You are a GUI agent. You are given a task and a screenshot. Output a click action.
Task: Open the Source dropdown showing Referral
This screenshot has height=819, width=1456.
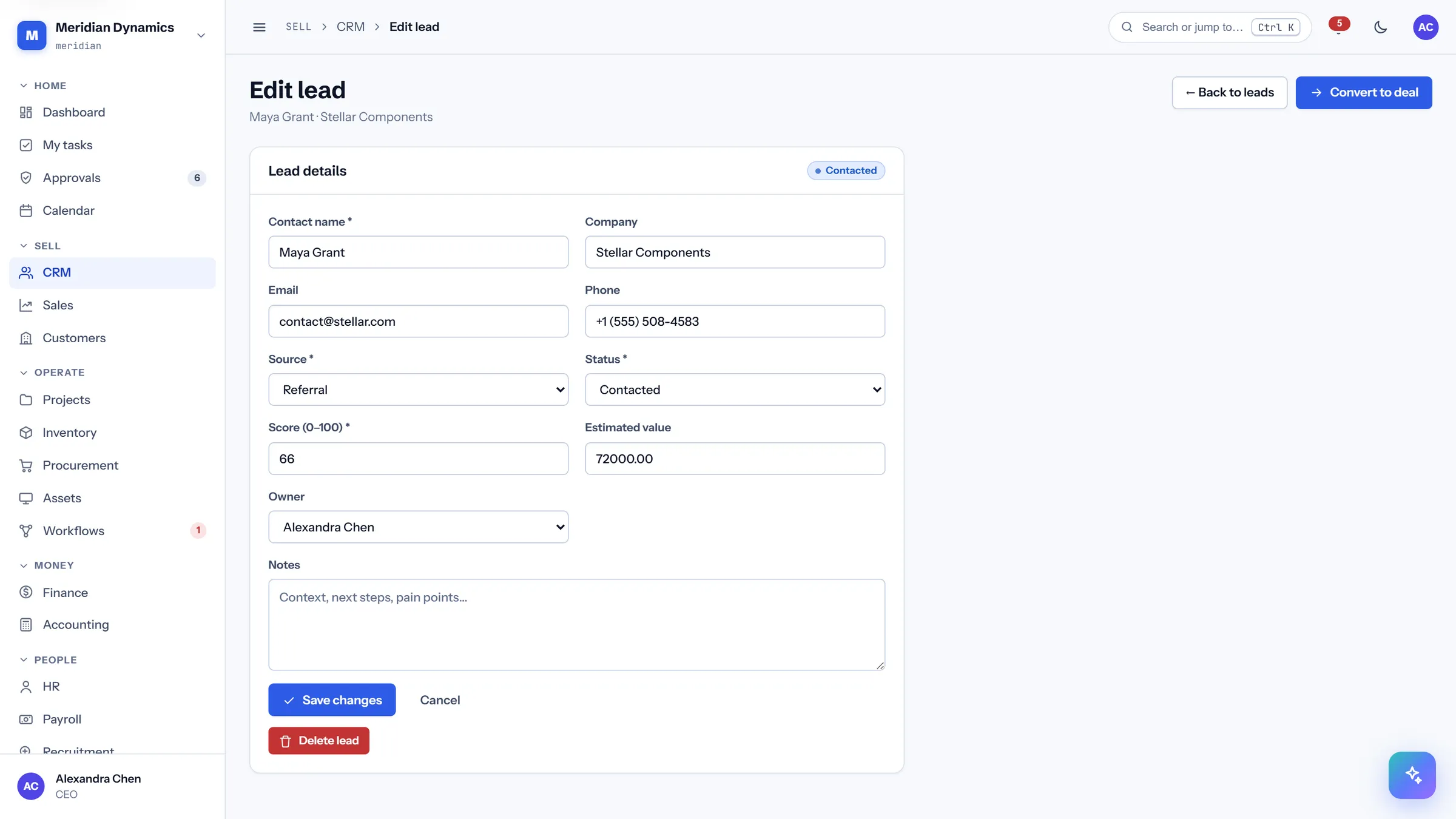tap(418, 389)
